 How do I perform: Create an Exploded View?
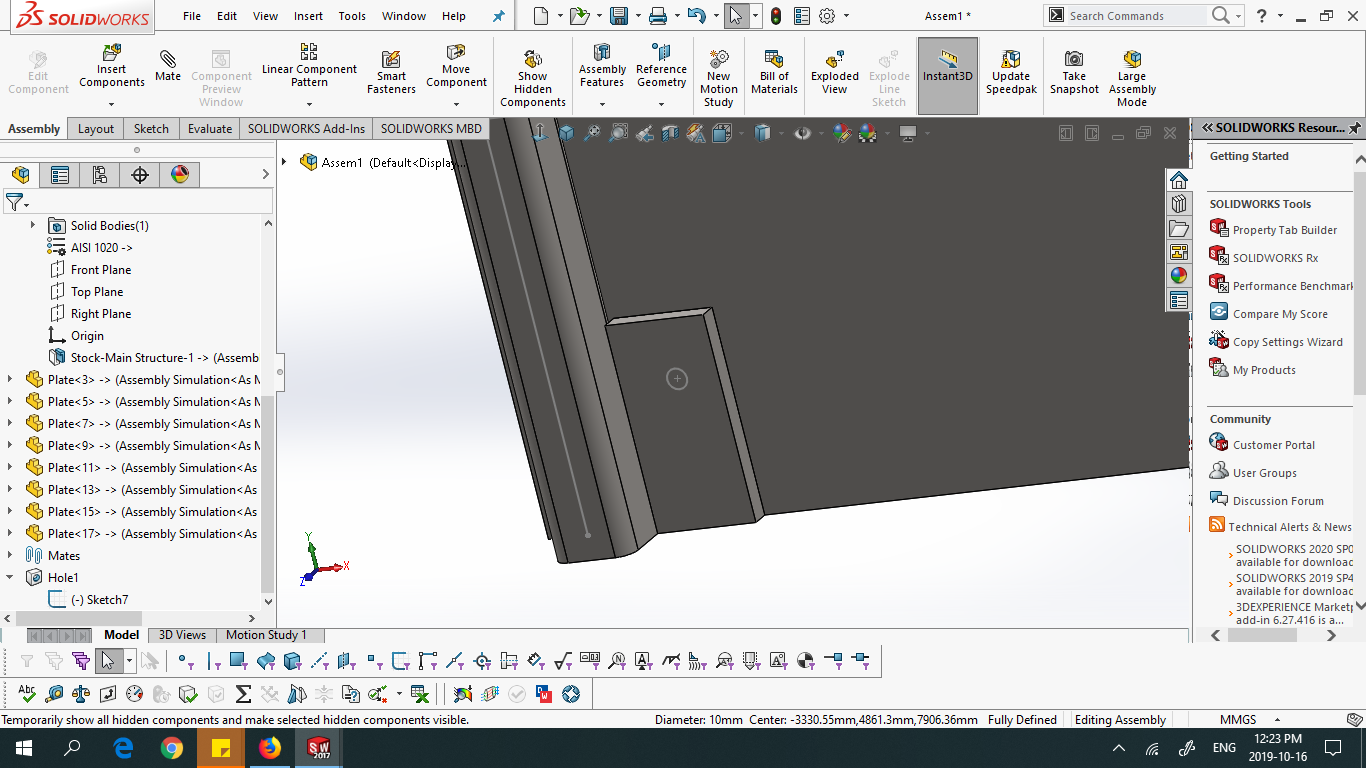(x=835, y=72)
